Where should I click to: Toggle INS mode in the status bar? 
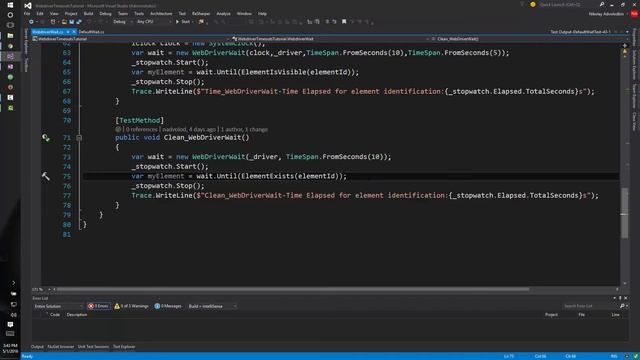614,356
